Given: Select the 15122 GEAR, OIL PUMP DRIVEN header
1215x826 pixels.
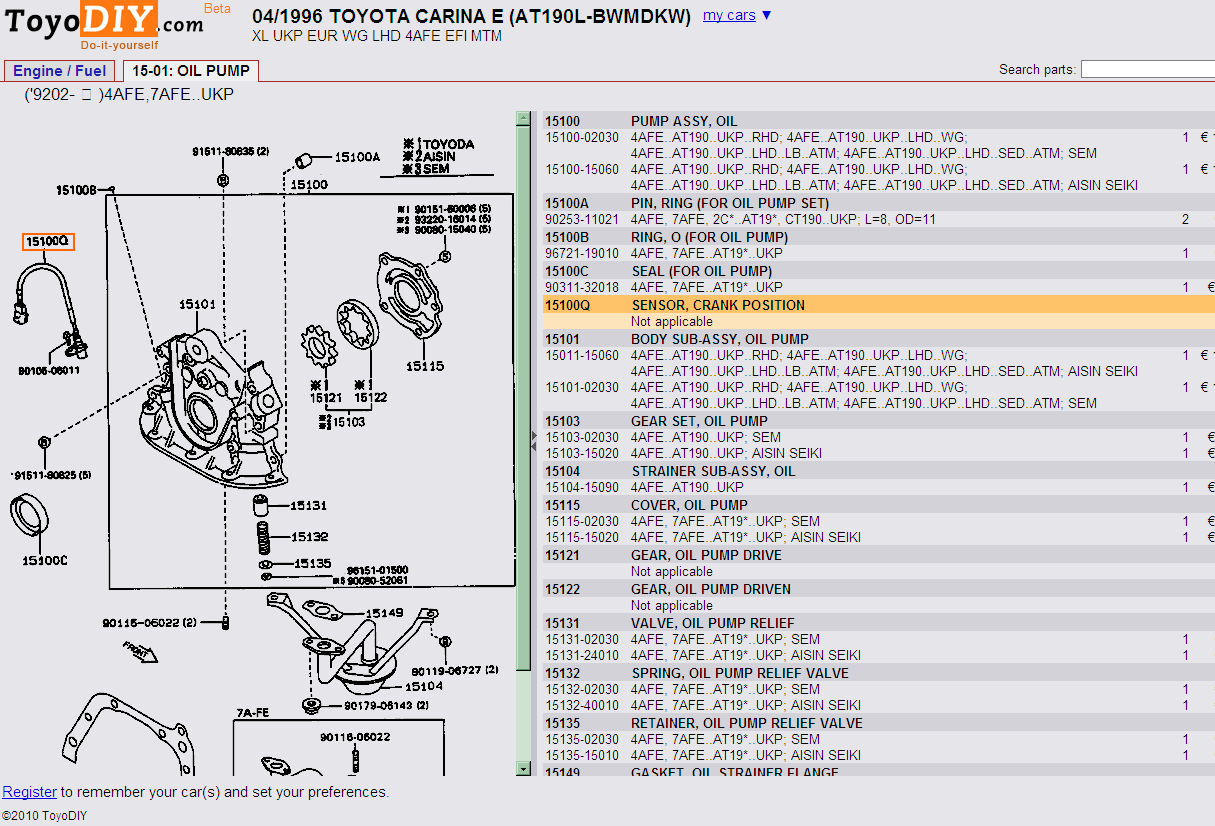Looking at the screenshot, I should click(879, 589).
